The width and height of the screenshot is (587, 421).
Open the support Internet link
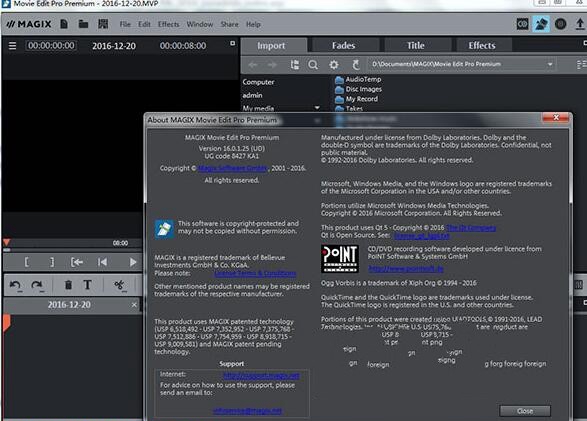click(261, 375)
